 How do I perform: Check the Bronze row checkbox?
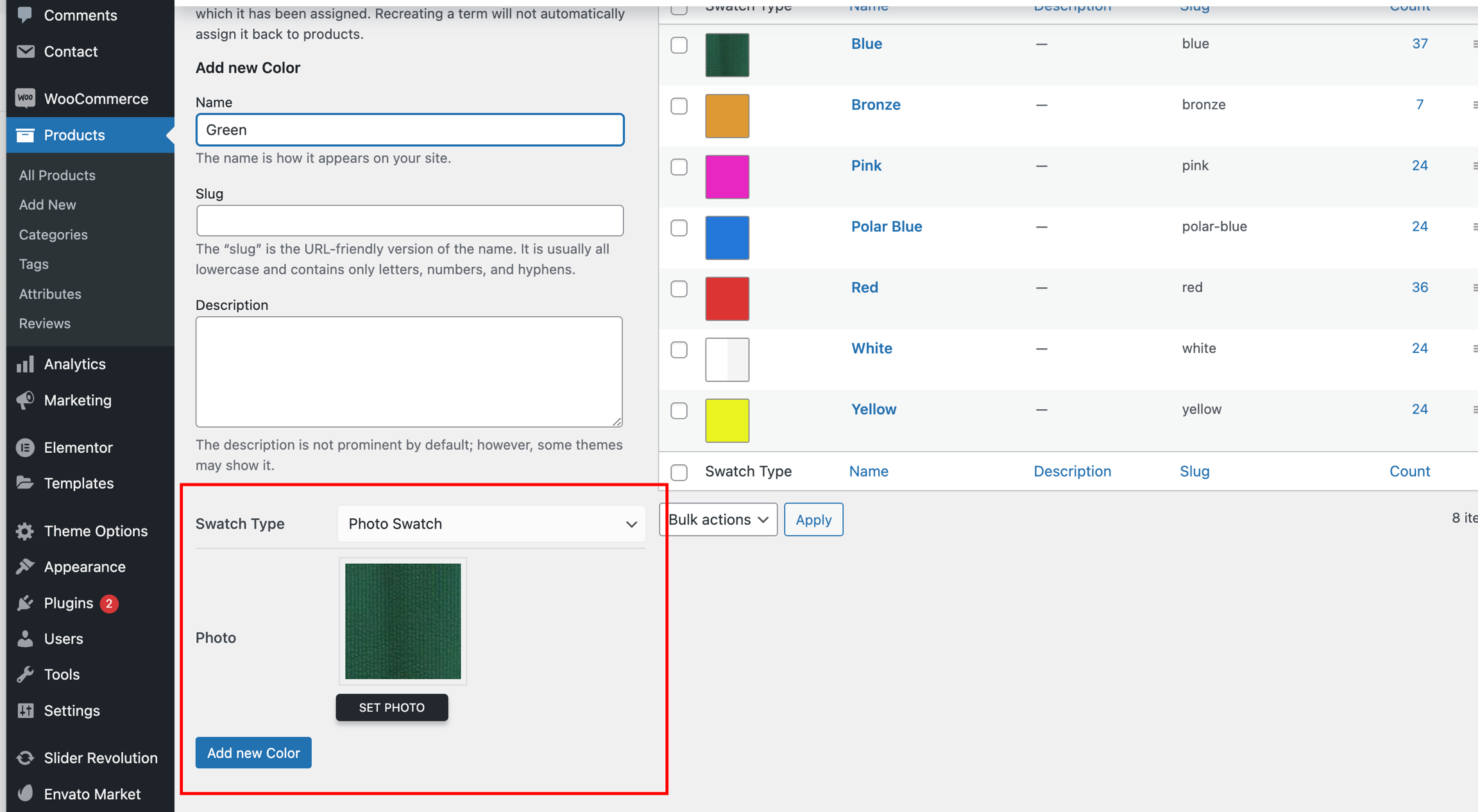[679, 106]
